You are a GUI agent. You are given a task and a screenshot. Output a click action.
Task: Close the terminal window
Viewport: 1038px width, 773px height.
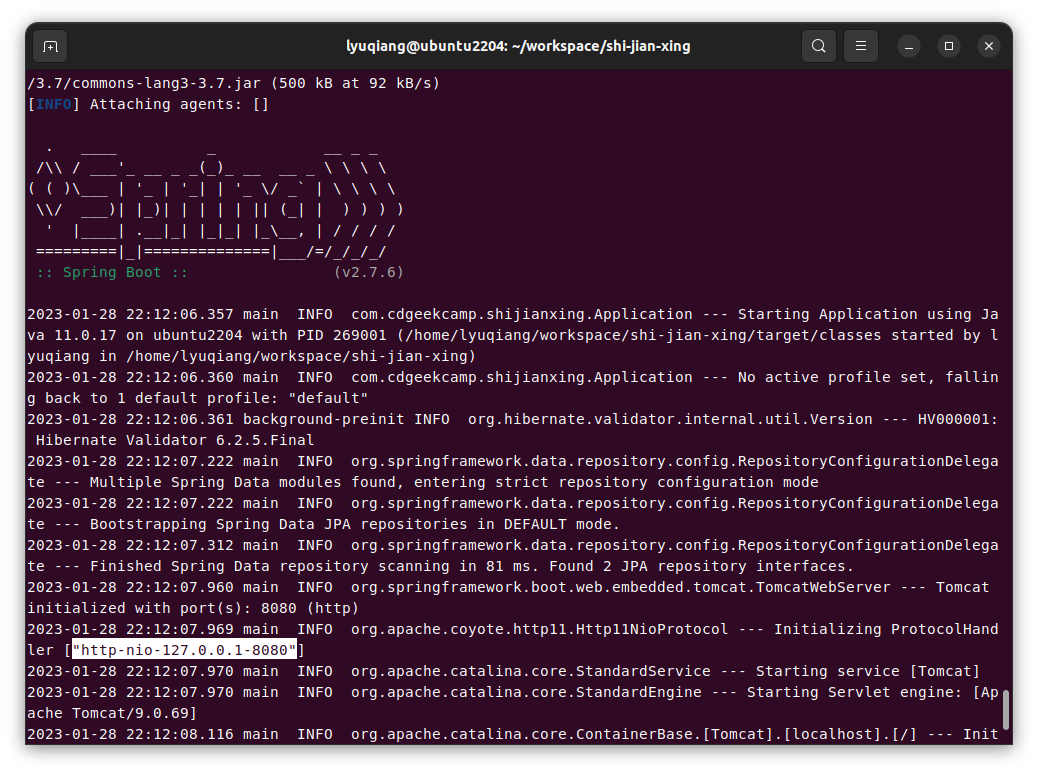click(x=989, y=46)
